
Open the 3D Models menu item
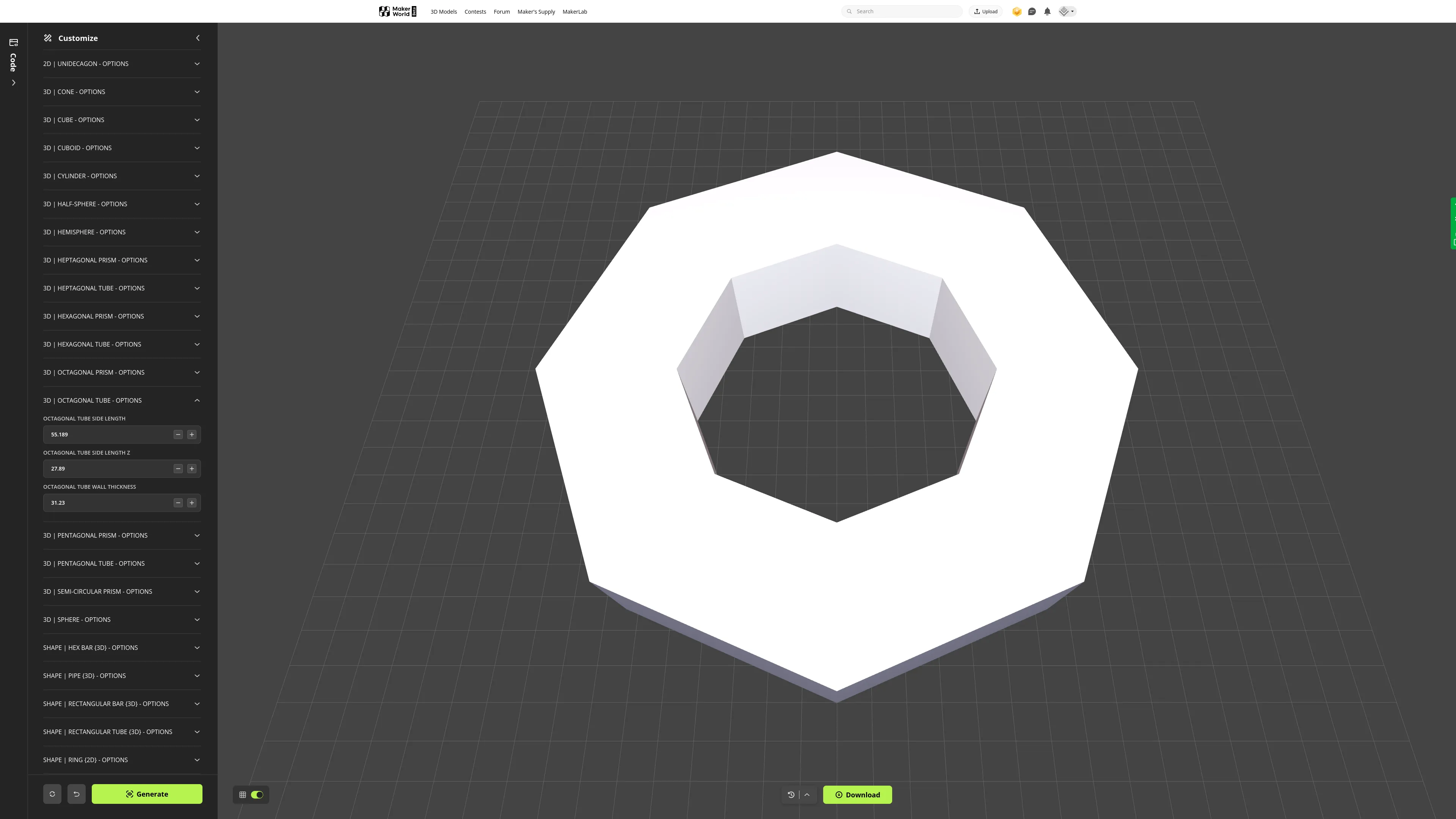443,11
